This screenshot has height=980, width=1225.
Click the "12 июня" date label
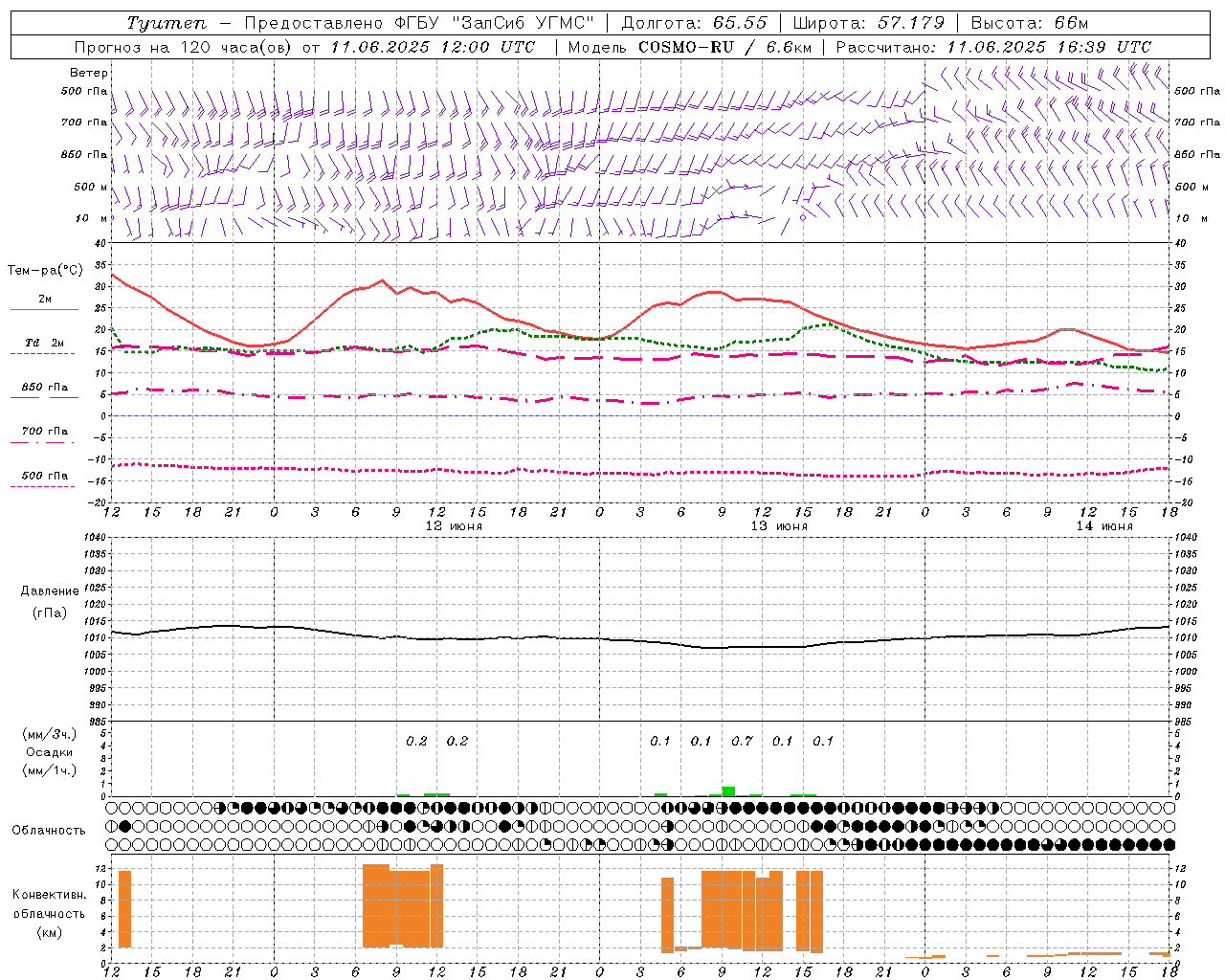(x=455, y=526)
